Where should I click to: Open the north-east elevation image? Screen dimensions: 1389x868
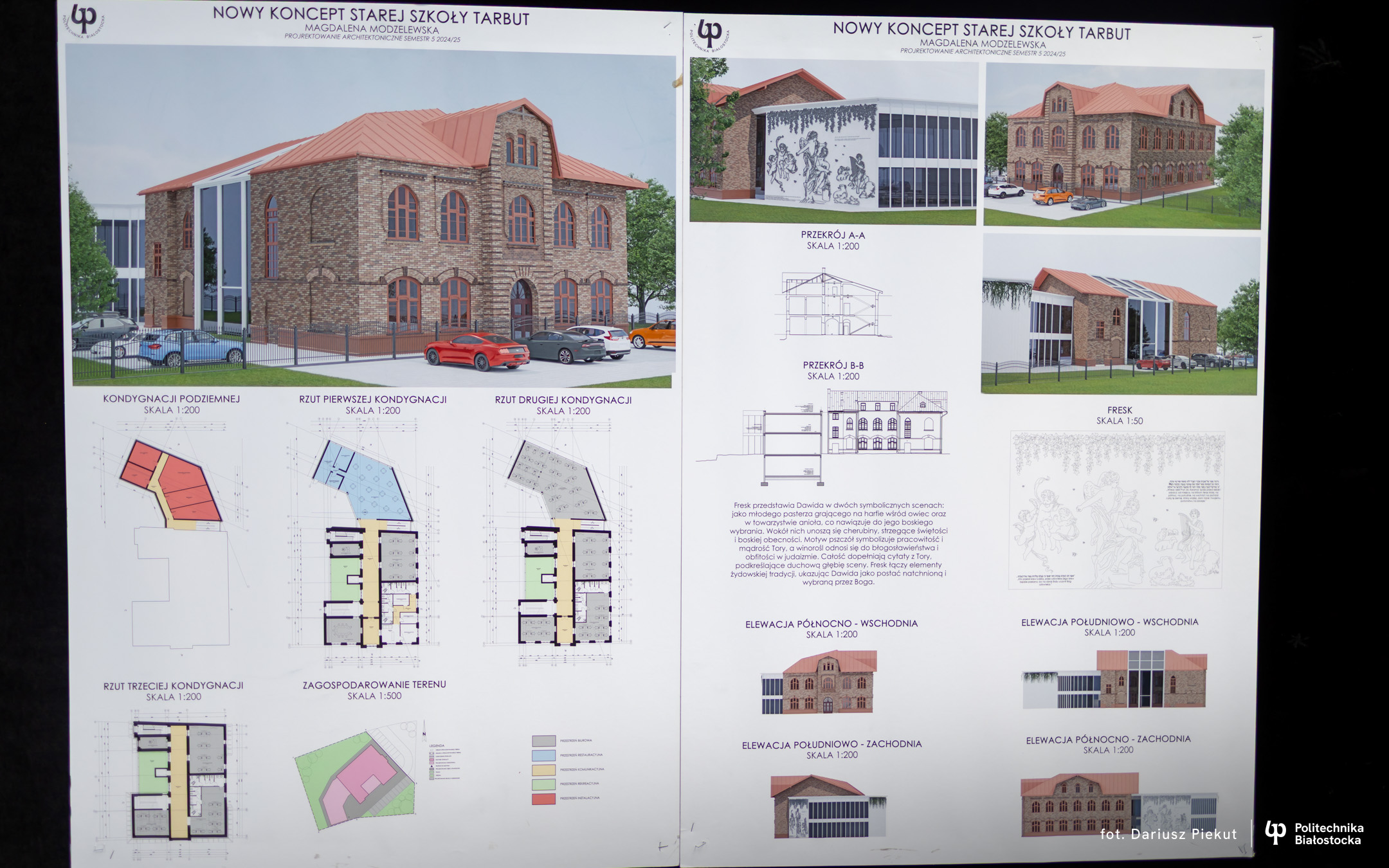819,682
